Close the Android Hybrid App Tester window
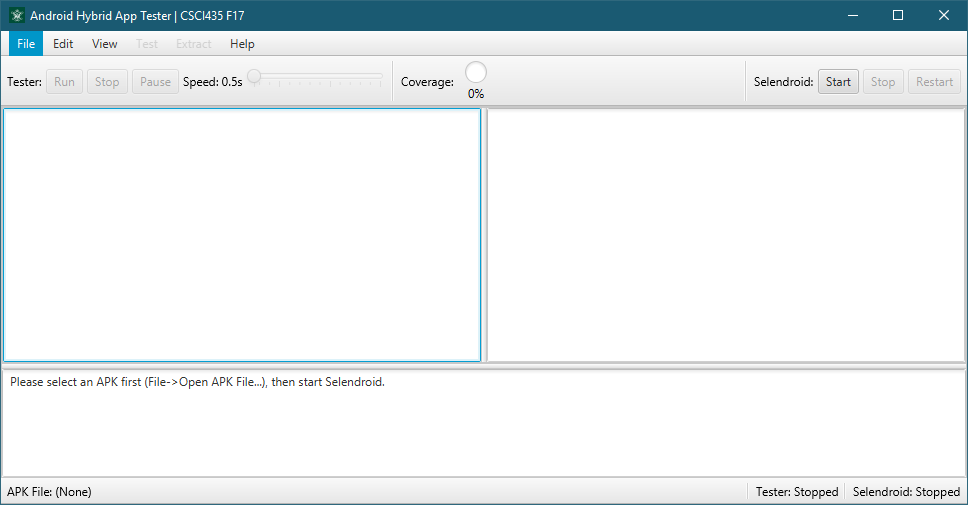Image resolution: width=968 pixels, height=505 pixels. coord(944,15)
